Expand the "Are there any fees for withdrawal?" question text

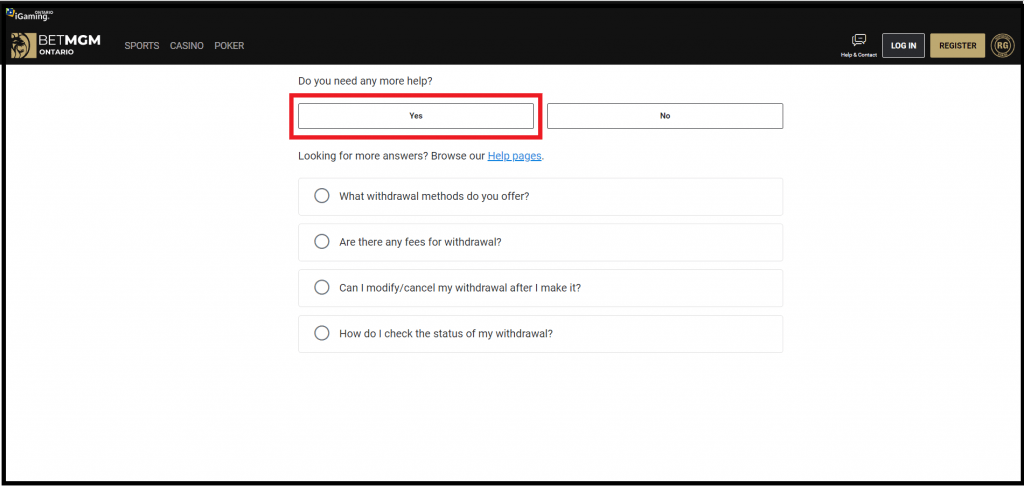click(421, 242)
